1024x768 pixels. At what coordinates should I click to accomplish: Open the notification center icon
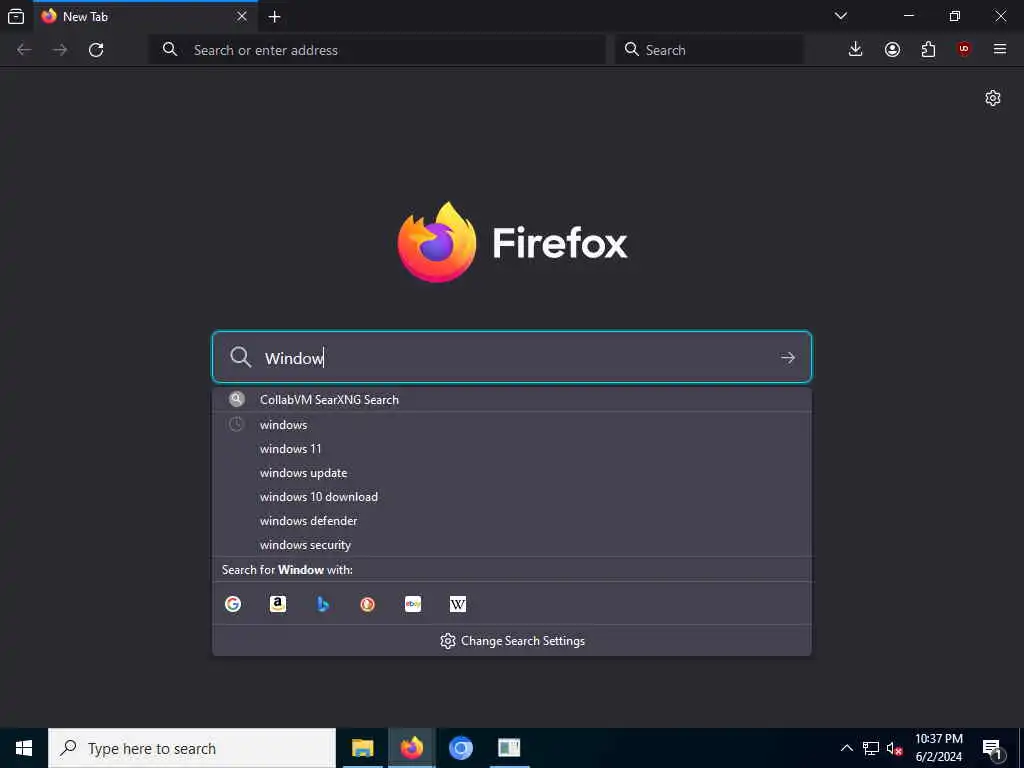tap(993, 749)
